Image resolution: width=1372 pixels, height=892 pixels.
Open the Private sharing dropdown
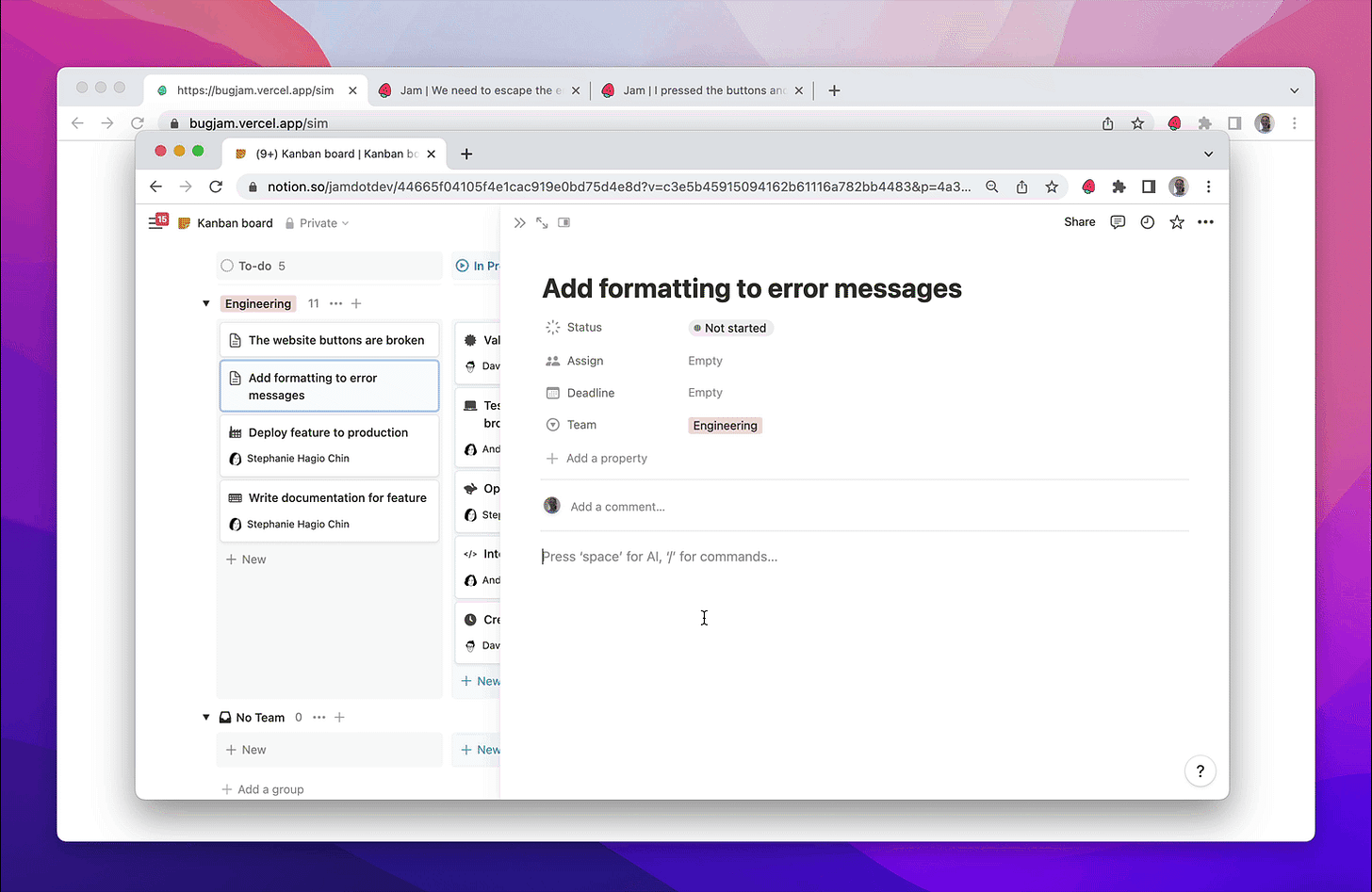coord(318,223)
